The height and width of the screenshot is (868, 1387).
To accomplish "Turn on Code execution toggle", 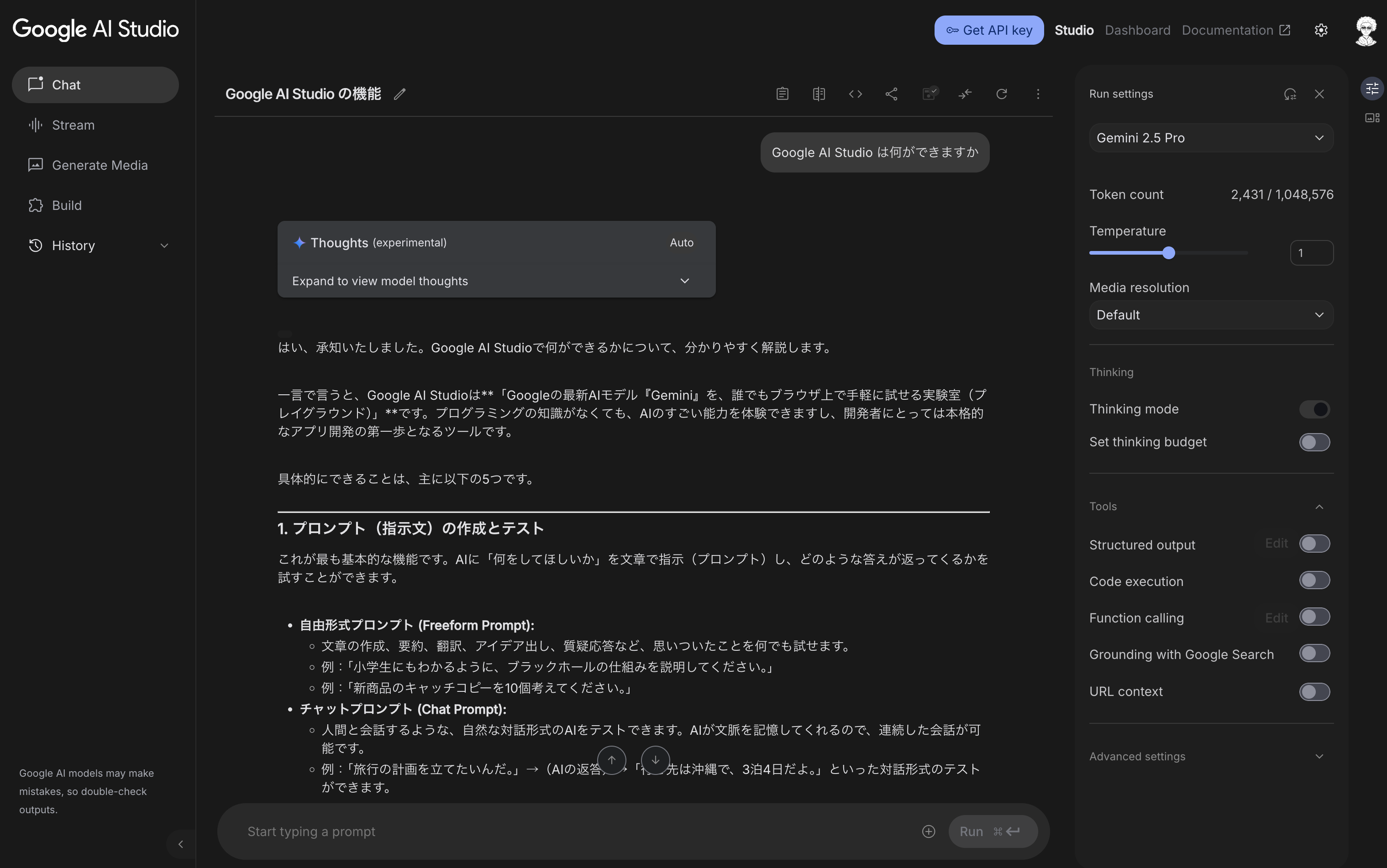I will (1314, 580).
